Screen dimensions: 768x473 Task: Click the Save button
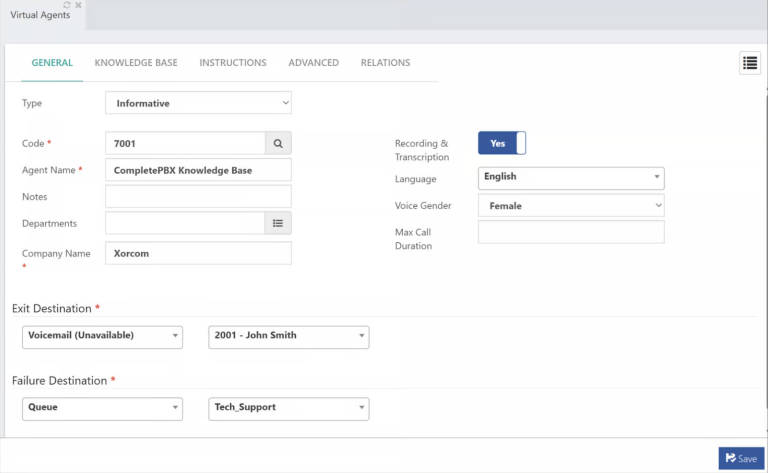[x=740, y=458]
